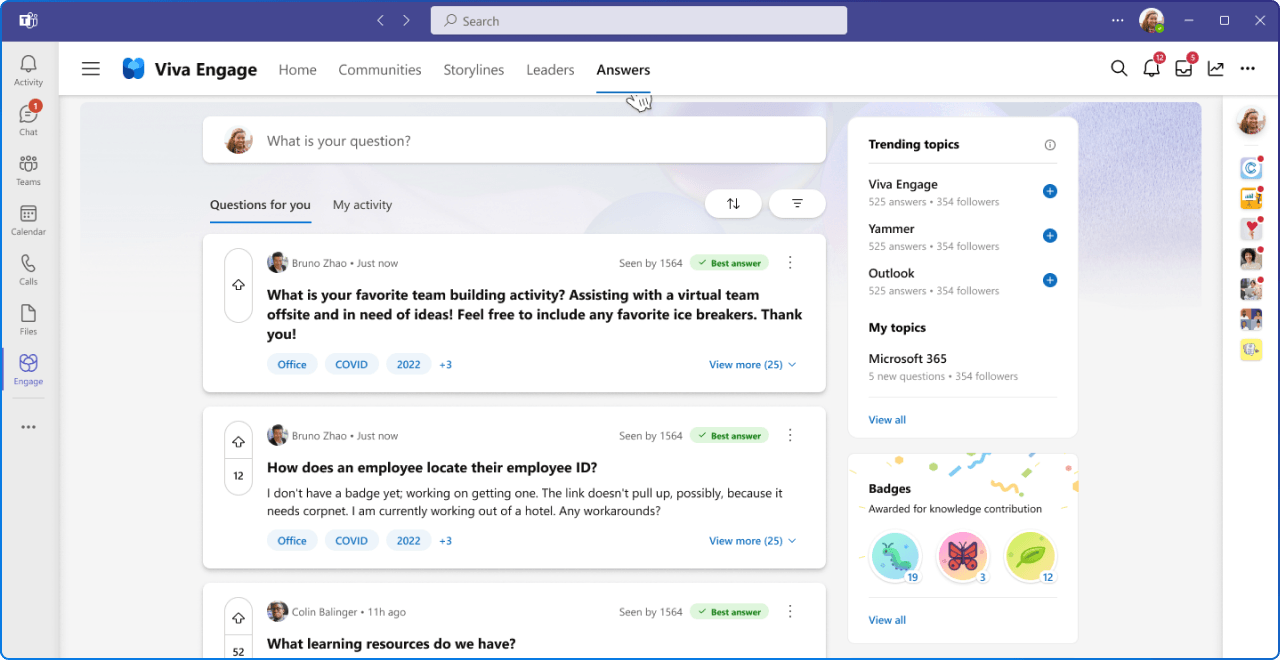Open Viva Engage header more options
The width and height of the screenshot is (1280, 660).
pyautogui.click(x=1247, y=68)
